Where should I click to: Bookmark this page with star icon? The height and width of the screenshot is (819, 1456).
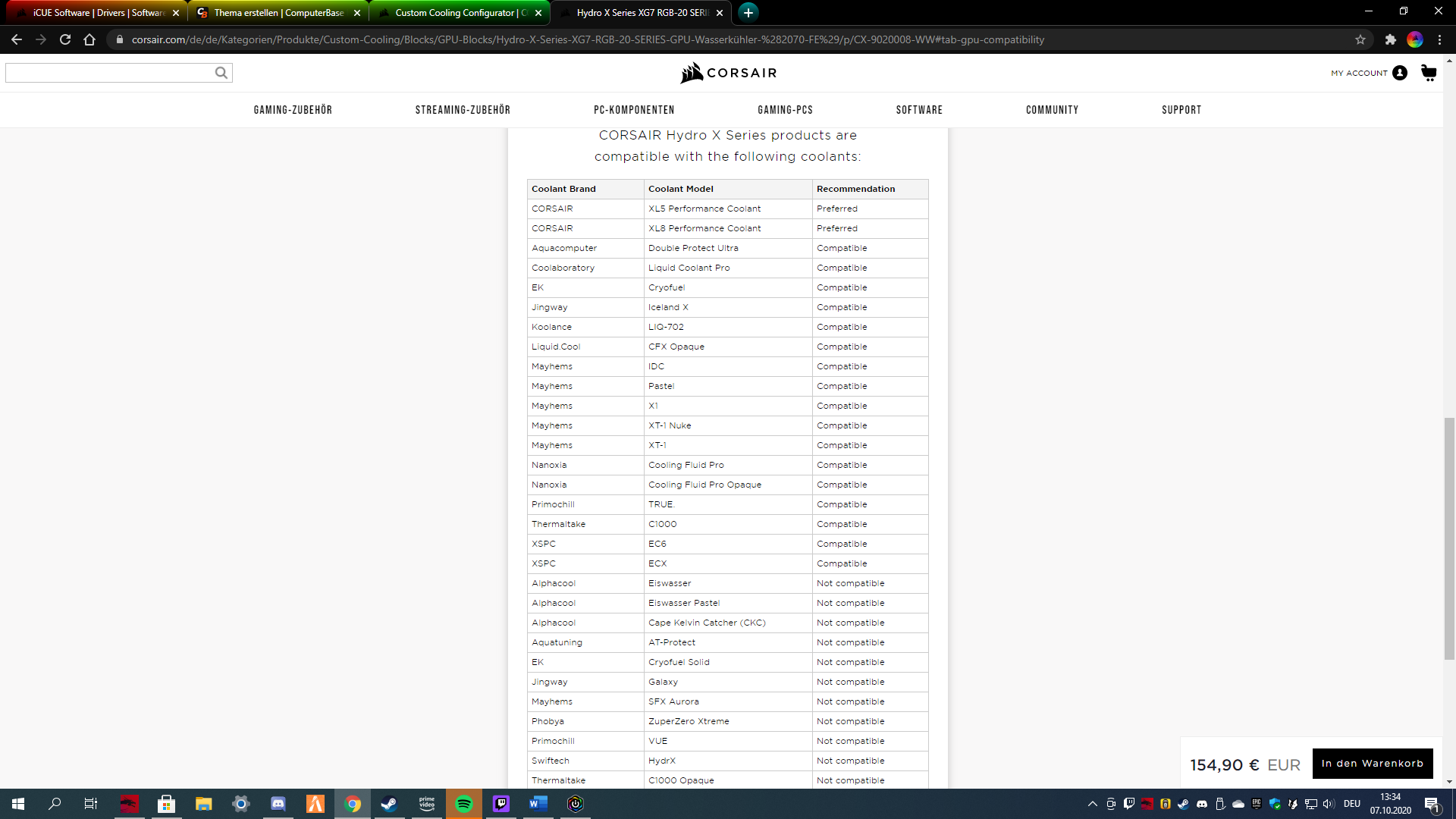tap(1360, 39)
